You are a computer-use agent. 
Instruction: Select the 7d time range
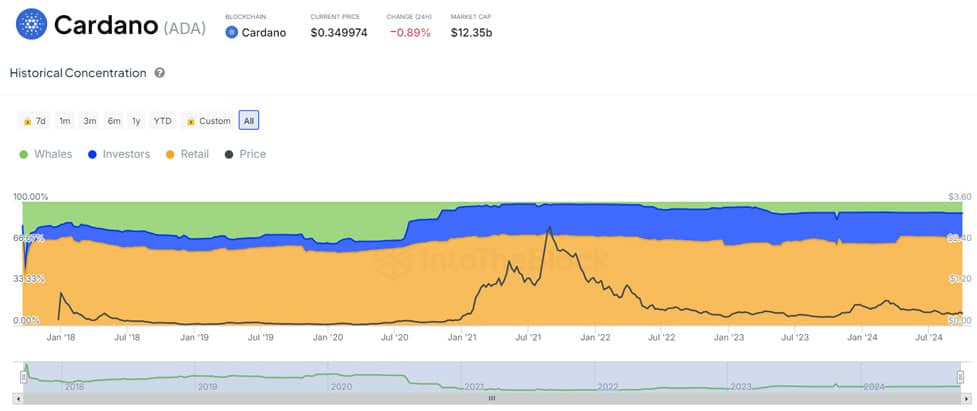click(35, 121)
